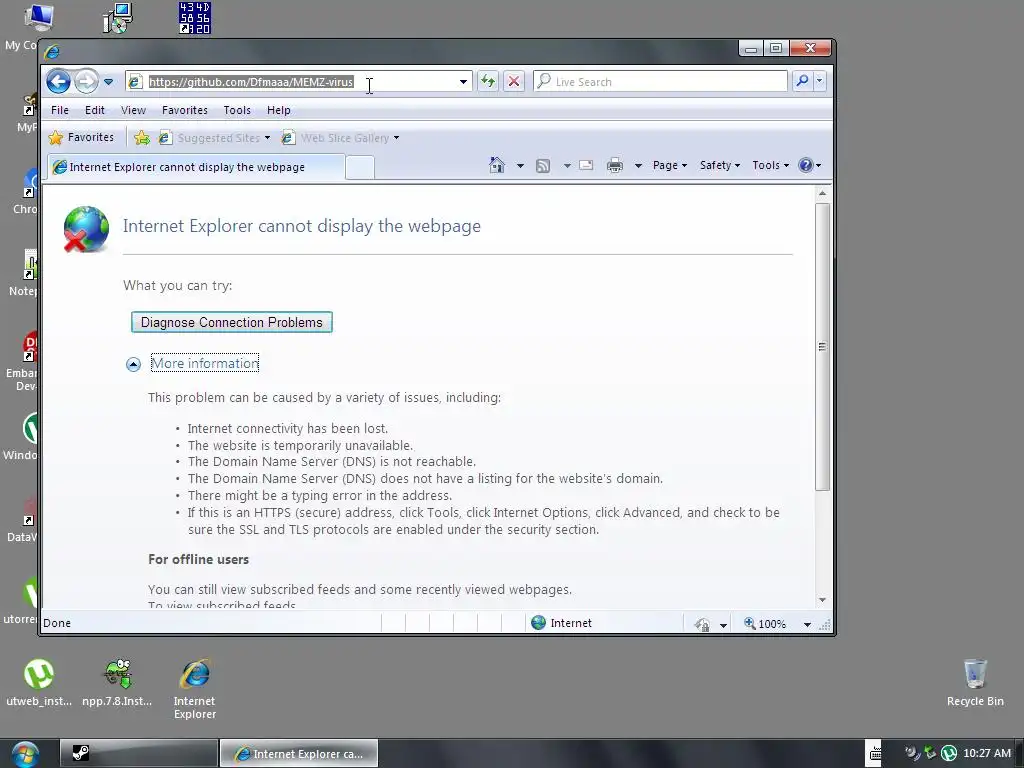Screen dimensions: 1024x768
Task: Click the vertical scrollbar thumb
Action: point(822,346)
